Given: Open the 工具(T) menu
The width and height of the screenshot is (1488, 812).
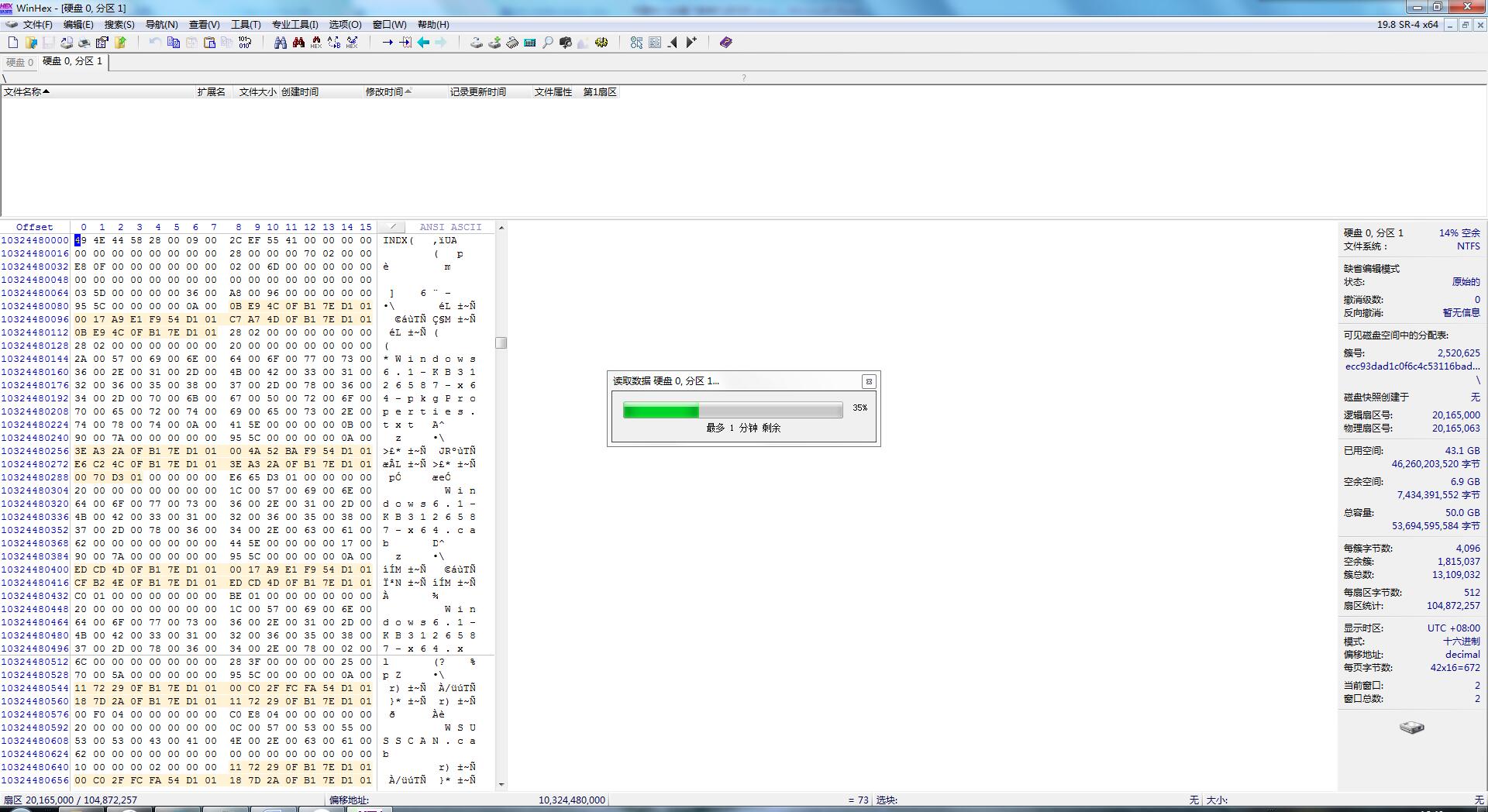Looking at the screenshot, I should tap(246, 25).
